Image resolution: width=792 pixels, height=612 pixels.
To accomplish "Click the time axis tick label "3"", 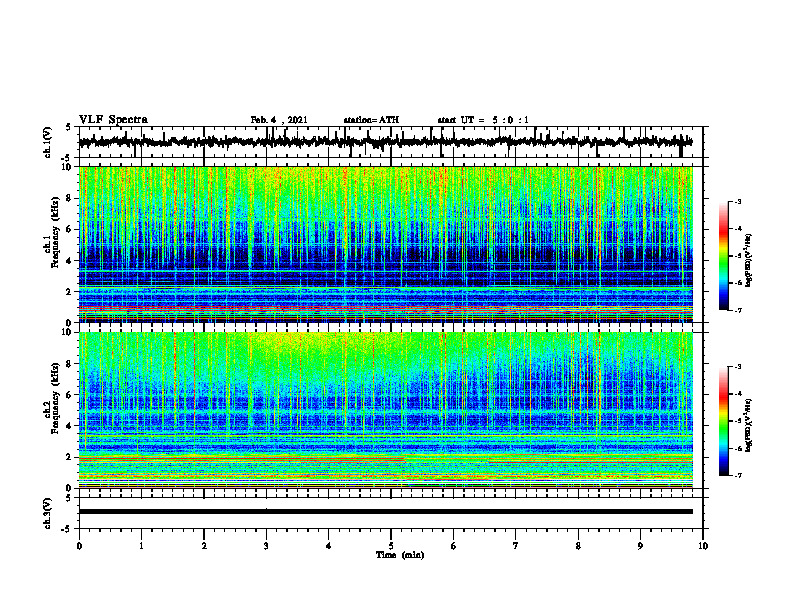I will click(x=266, y=546).
